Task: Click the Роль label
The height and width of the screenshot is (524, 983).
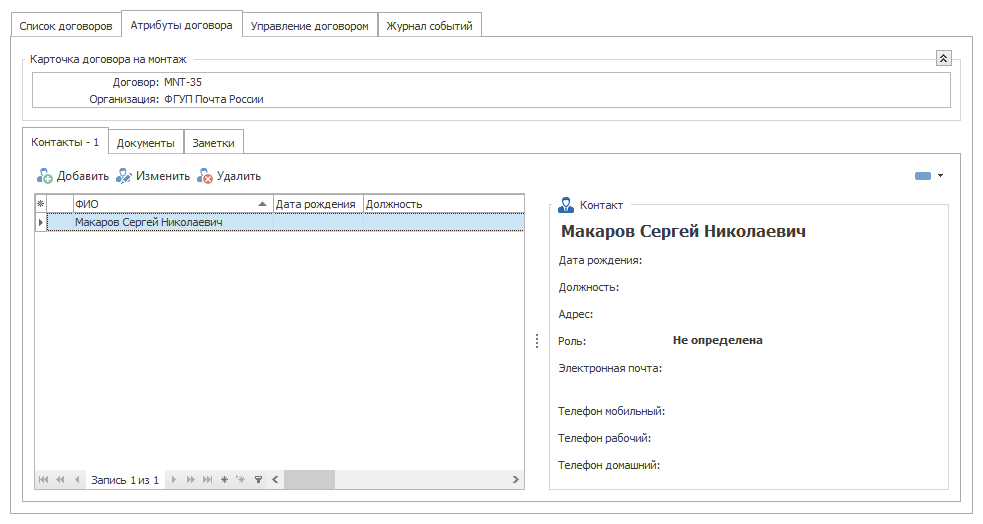Action: point(572,341)
